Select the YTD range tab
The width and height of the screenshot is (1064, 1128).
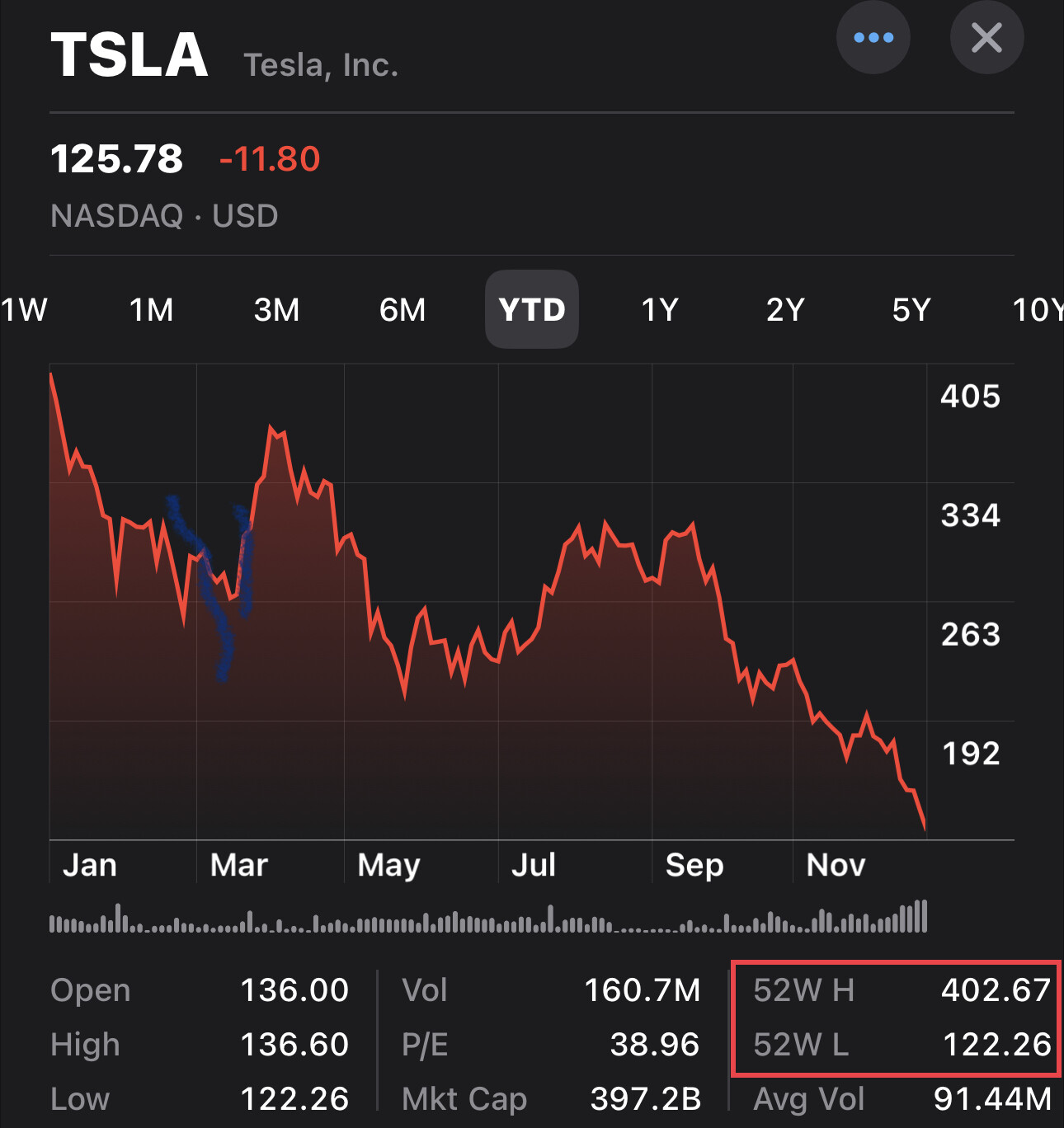click(x=532, y=310)
